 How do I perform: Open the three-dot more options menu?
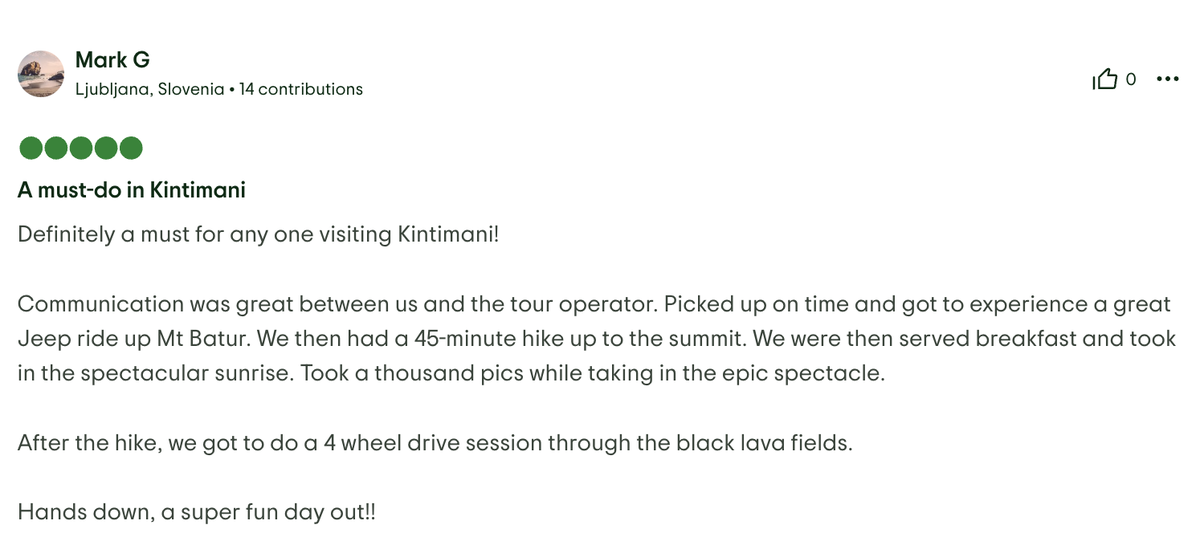pos(1167,79)
